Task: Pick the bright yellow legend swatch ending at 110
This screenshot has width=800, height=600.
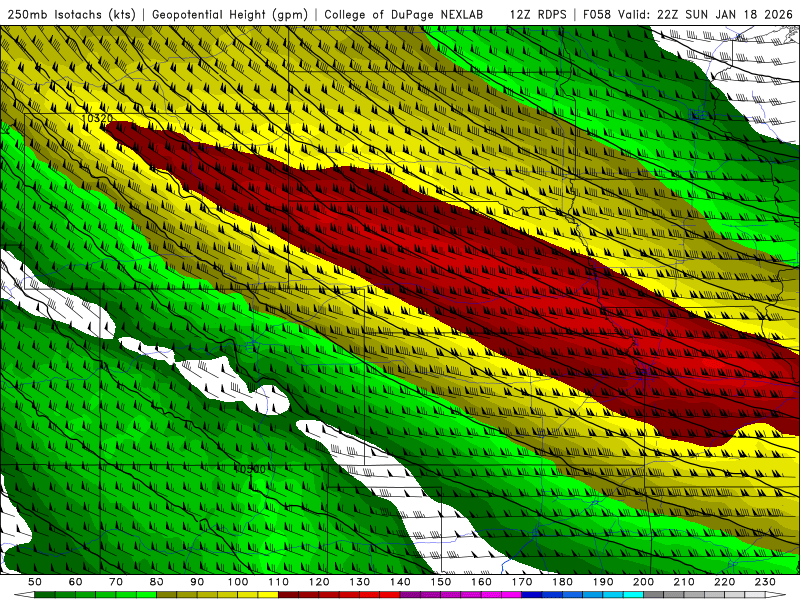Action: click(x=268, y=595)
